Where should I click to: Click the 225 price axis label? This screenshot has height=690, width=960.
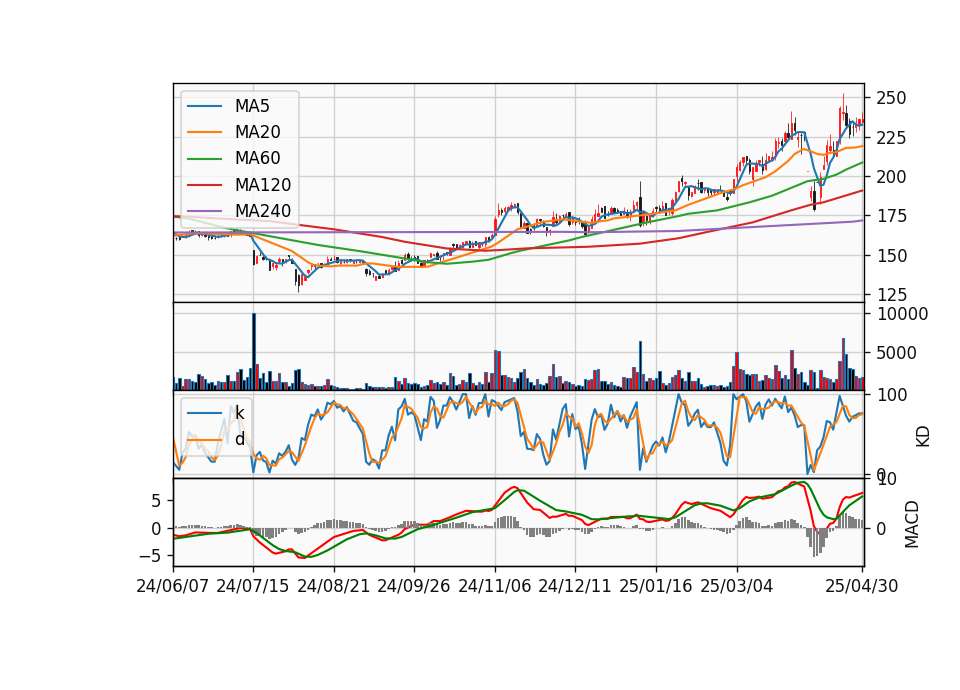(891, 138)
